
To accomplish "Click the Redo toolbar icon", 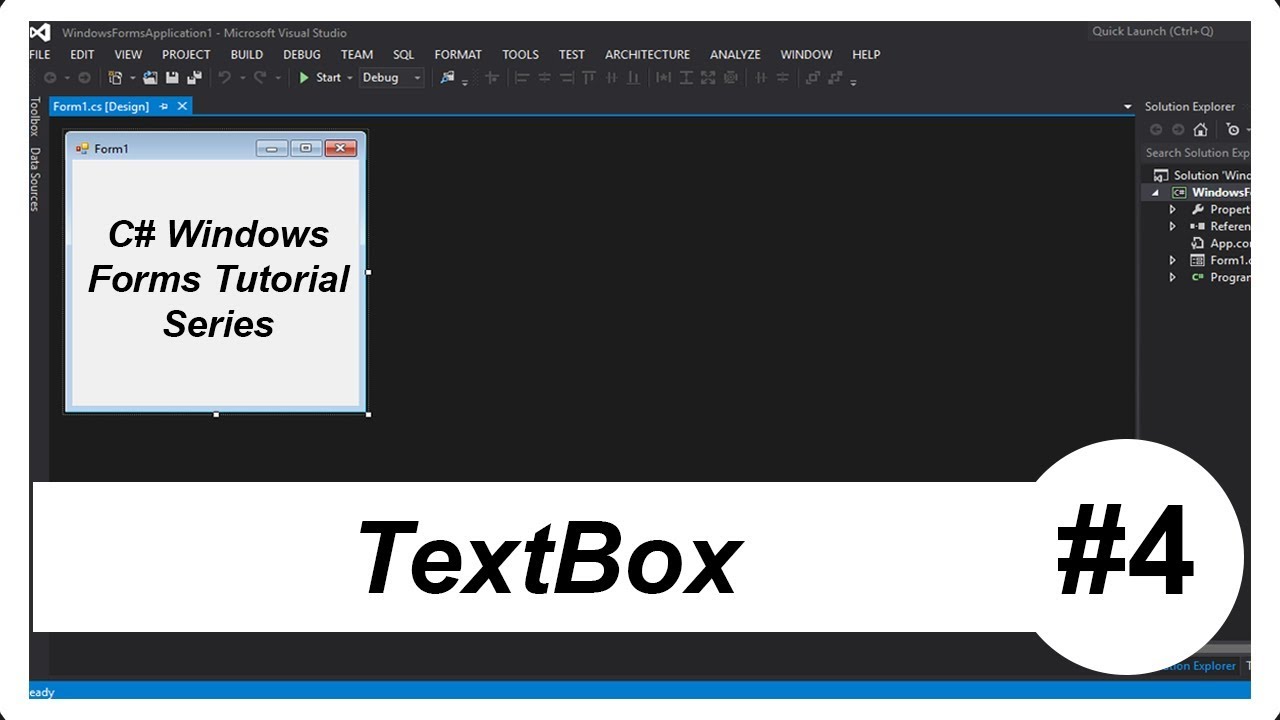I will tap(260, 78).
